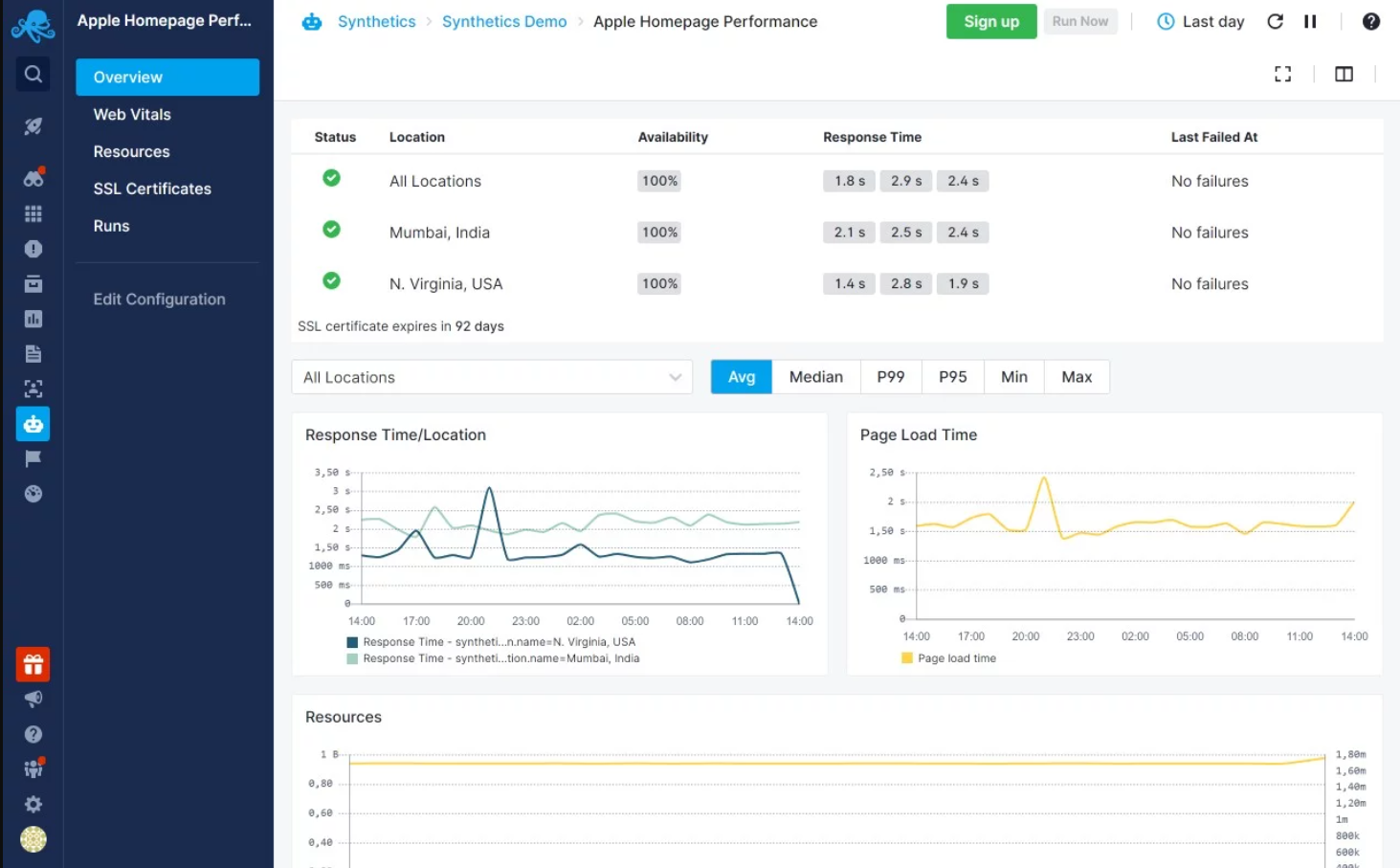Click the Response Time column header
This screenshot has width=1400, height=868.
click(x=872, y=137)
